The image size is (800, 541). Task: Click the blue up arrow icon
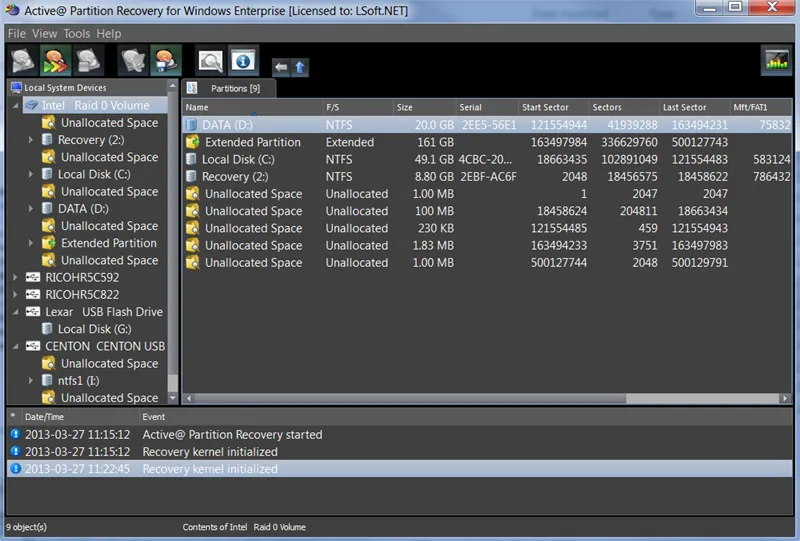pyautogui.click(x=300, y=67)
